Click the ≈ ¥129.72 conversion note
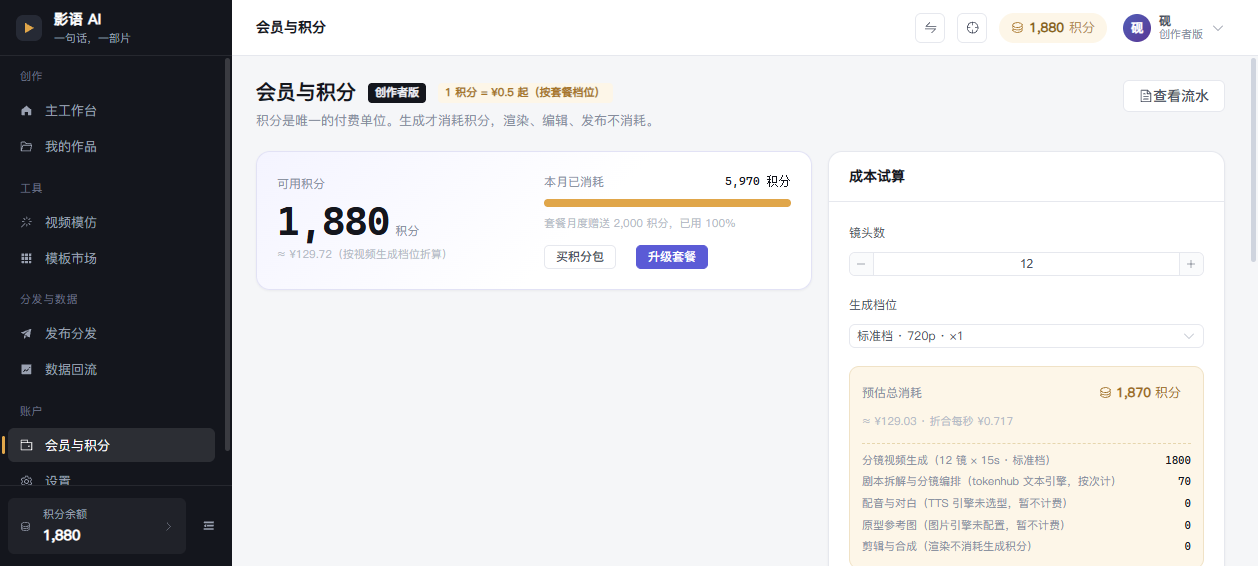The height and width of the screenshot is (566, 1258). click(362, 254)
